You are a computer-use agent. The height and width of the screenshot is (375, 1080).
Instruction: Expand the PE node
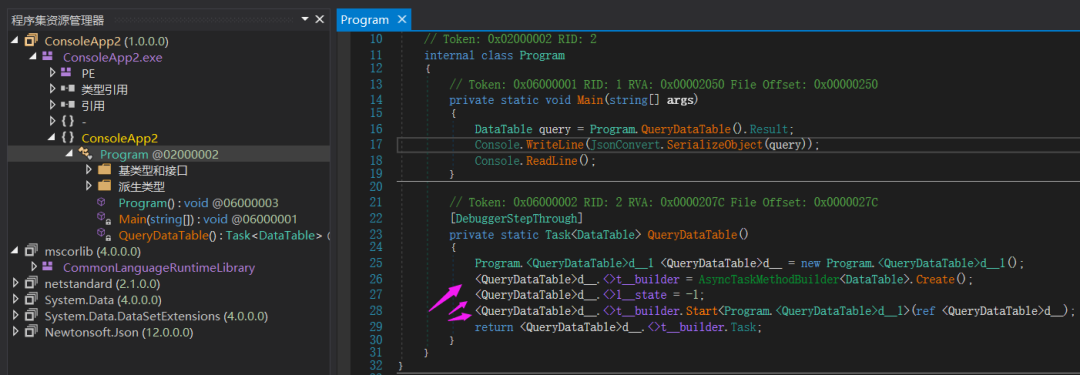53,73
